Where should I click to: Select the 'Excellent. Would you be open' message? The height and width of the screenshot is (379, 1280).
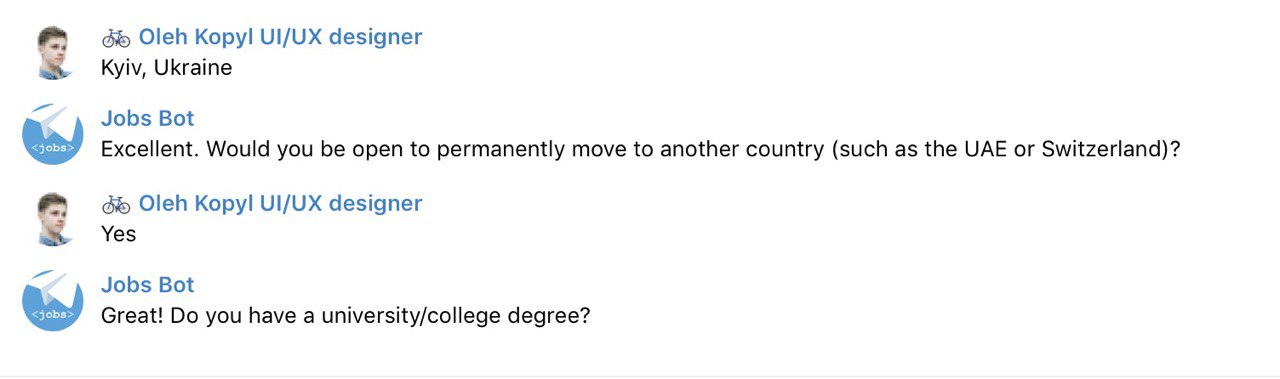click(641, 151)
